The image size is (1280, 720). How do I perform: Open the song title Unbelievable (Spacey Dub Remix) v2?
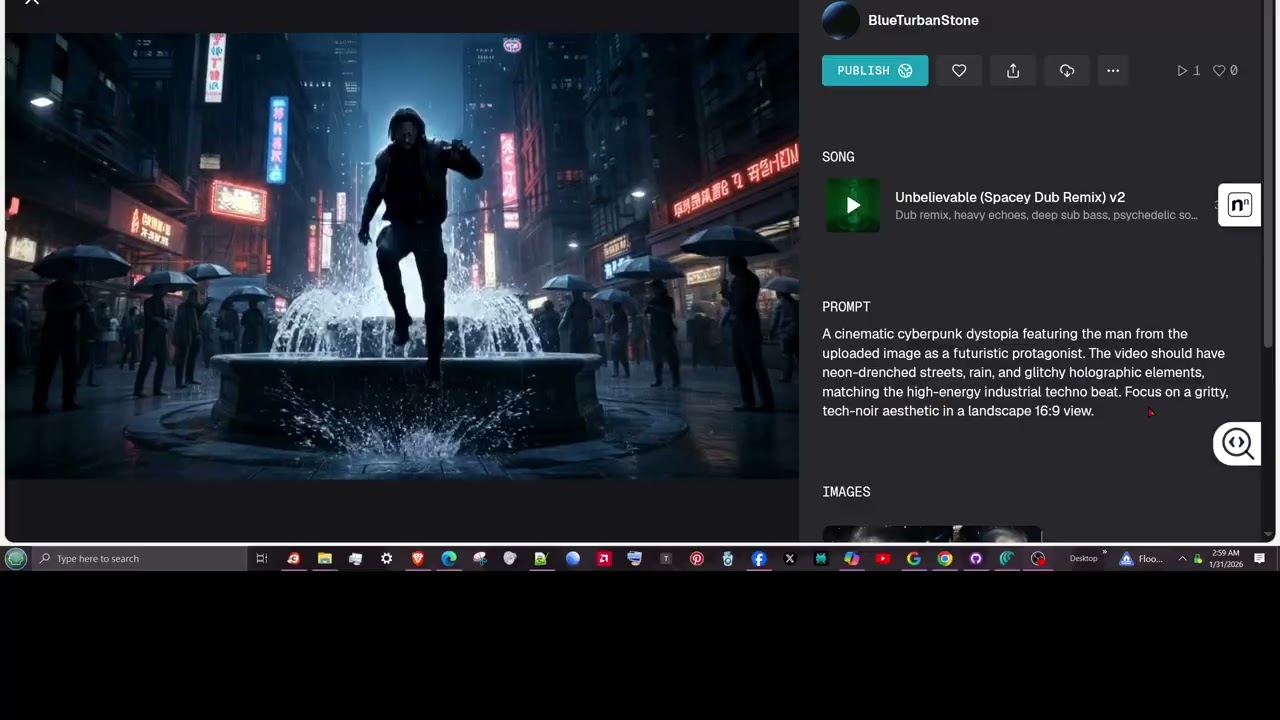(1010, 197)
